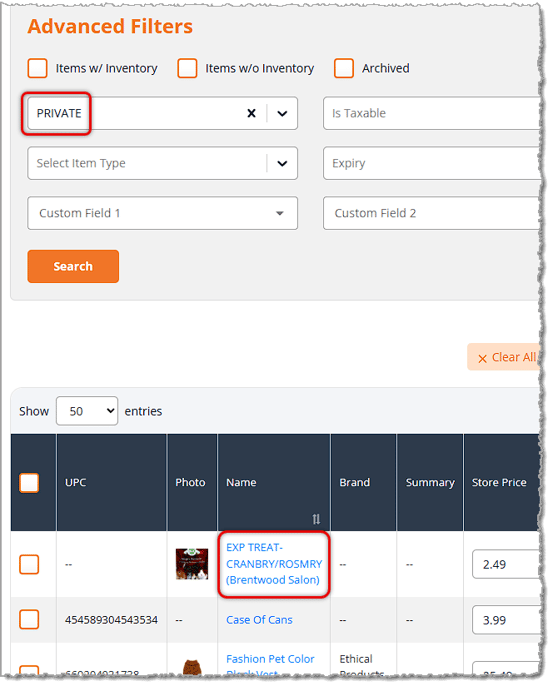Clear the PRIVATE selection with the X icon
The height and width of the screenshot is (686, 553).
251,113
